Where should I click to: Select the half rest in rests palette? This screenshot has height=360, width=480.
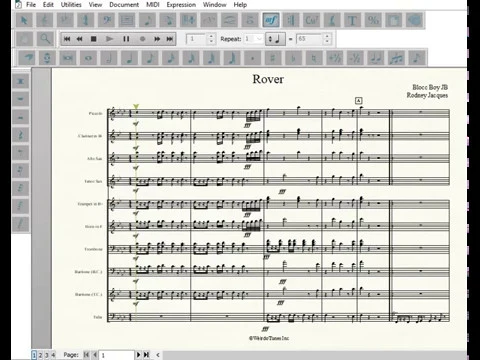coord(20,117)
